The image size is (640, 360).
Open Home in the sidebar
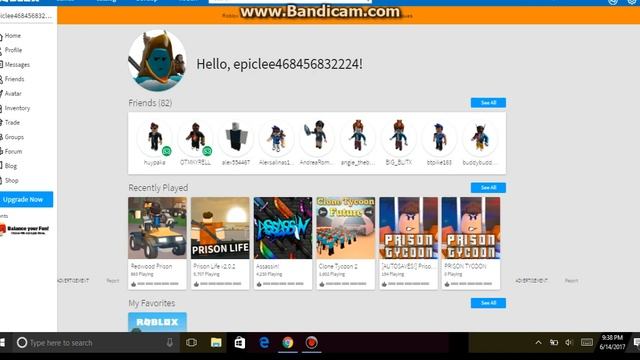point(12,36)
